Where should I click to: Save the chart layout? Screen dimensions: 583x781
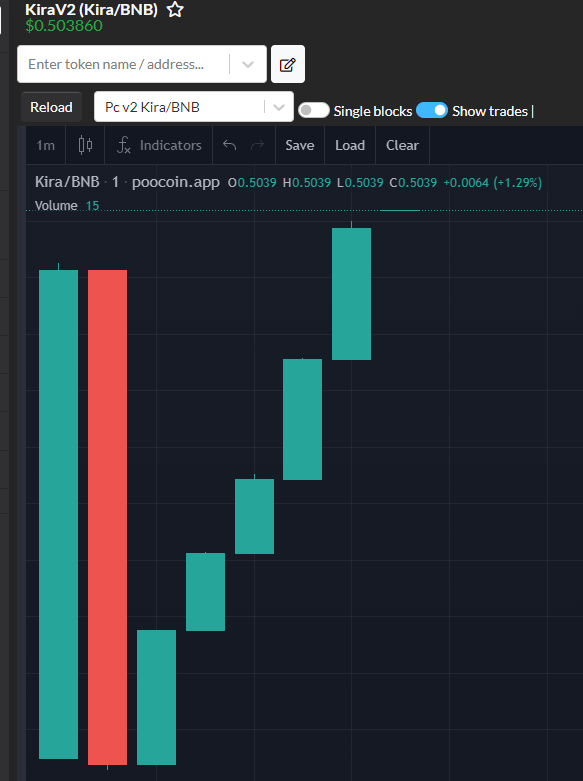point(299,145)
